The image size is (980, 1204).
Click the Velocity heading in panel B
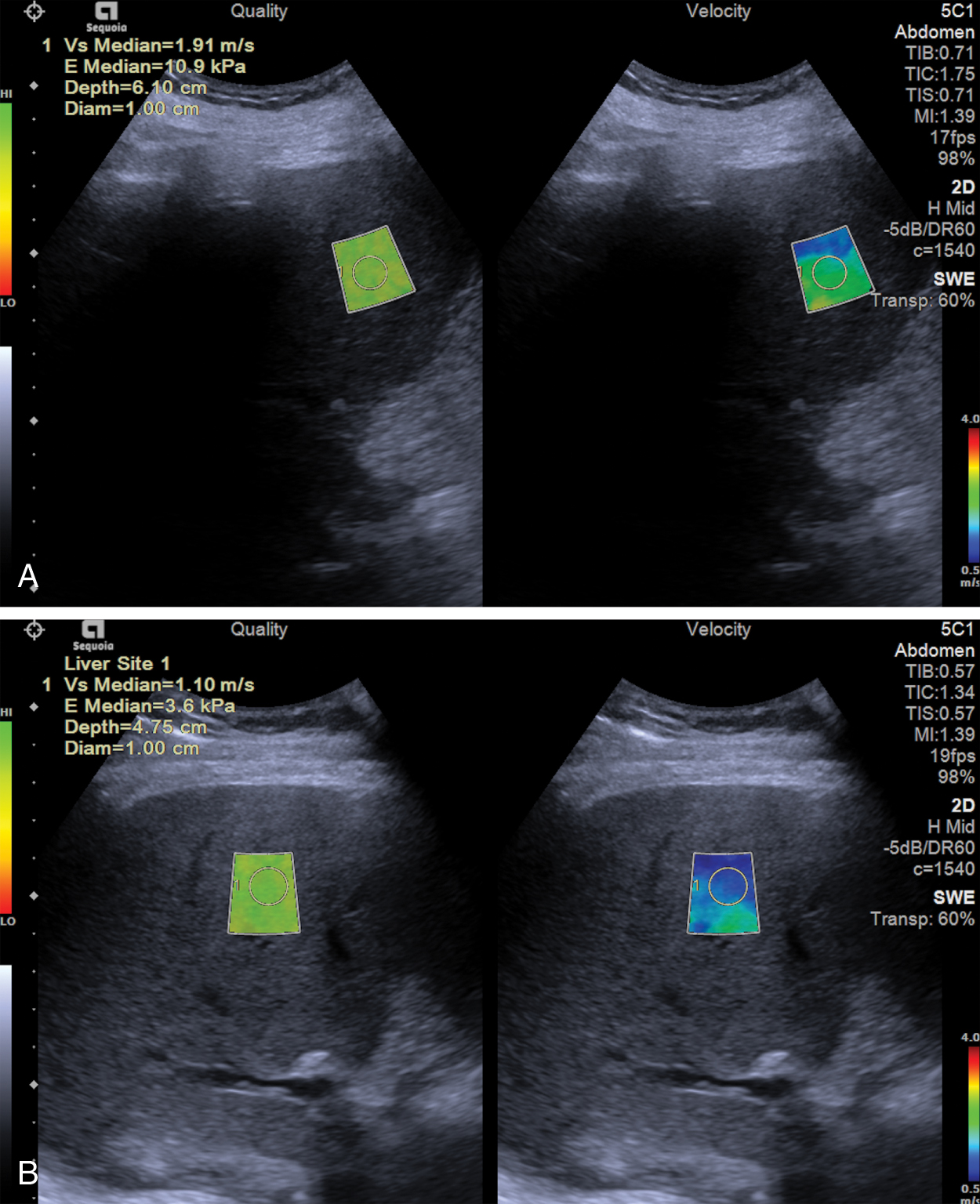pos(718,629)
